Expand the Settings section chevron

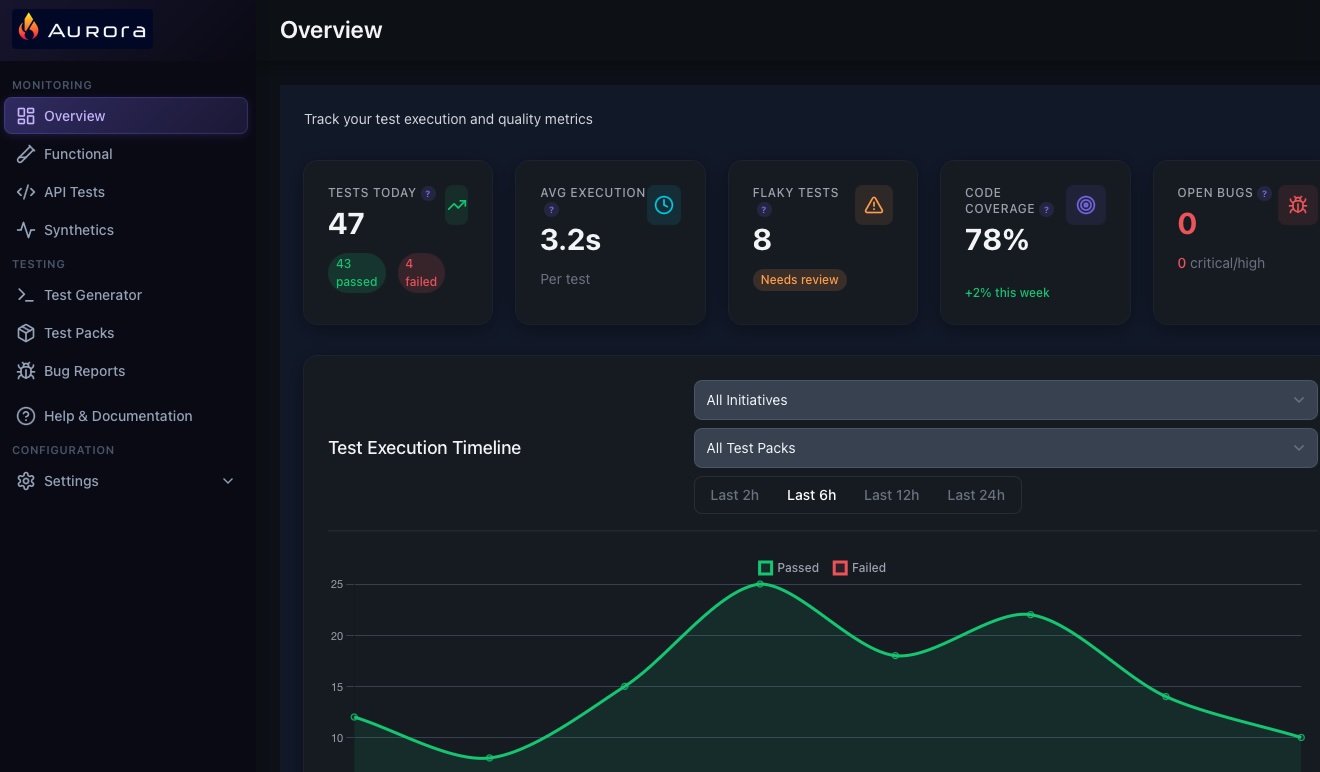tap(228, 481)
